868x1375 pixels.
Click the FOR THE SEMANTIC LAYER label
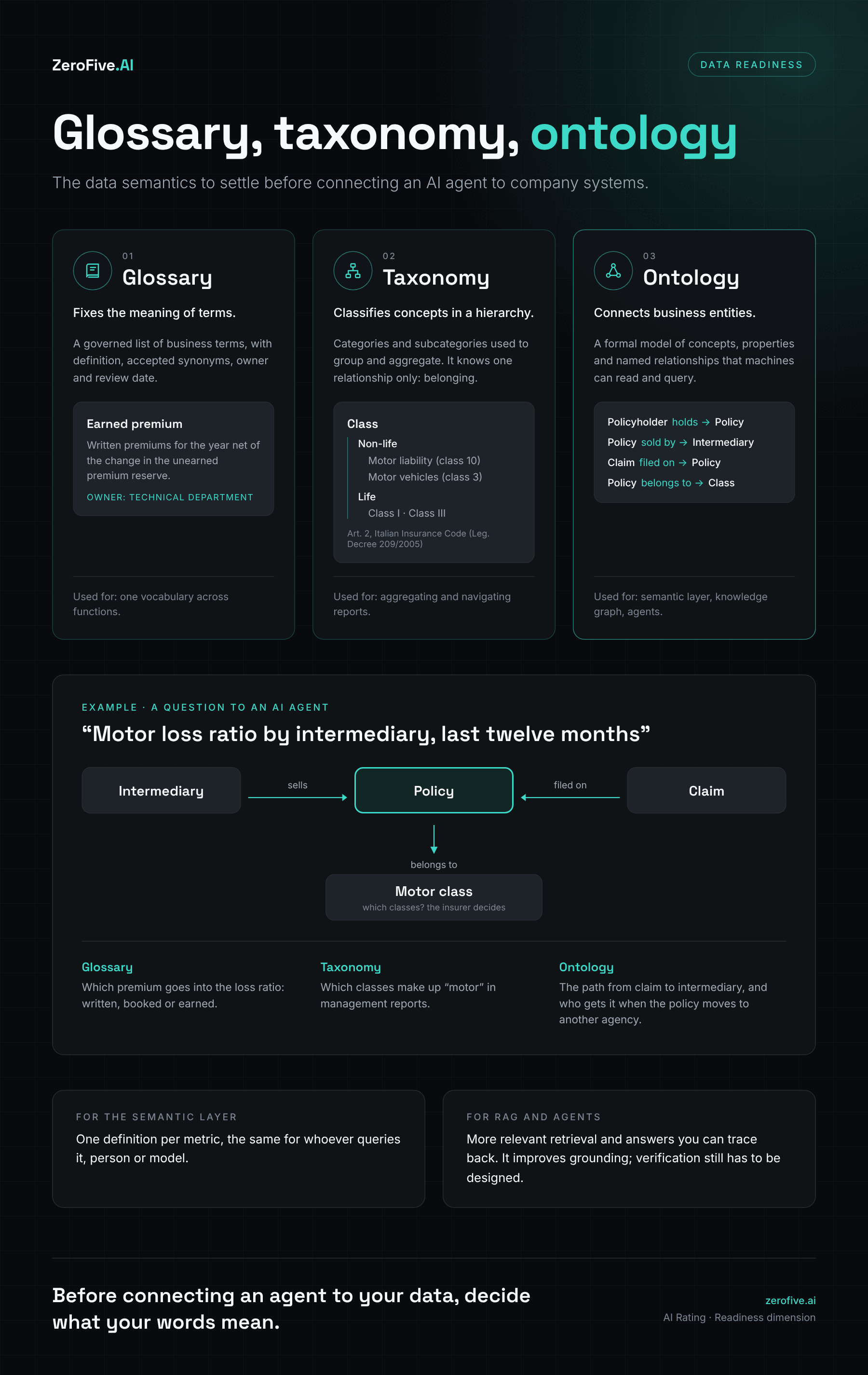point(156,1117)
